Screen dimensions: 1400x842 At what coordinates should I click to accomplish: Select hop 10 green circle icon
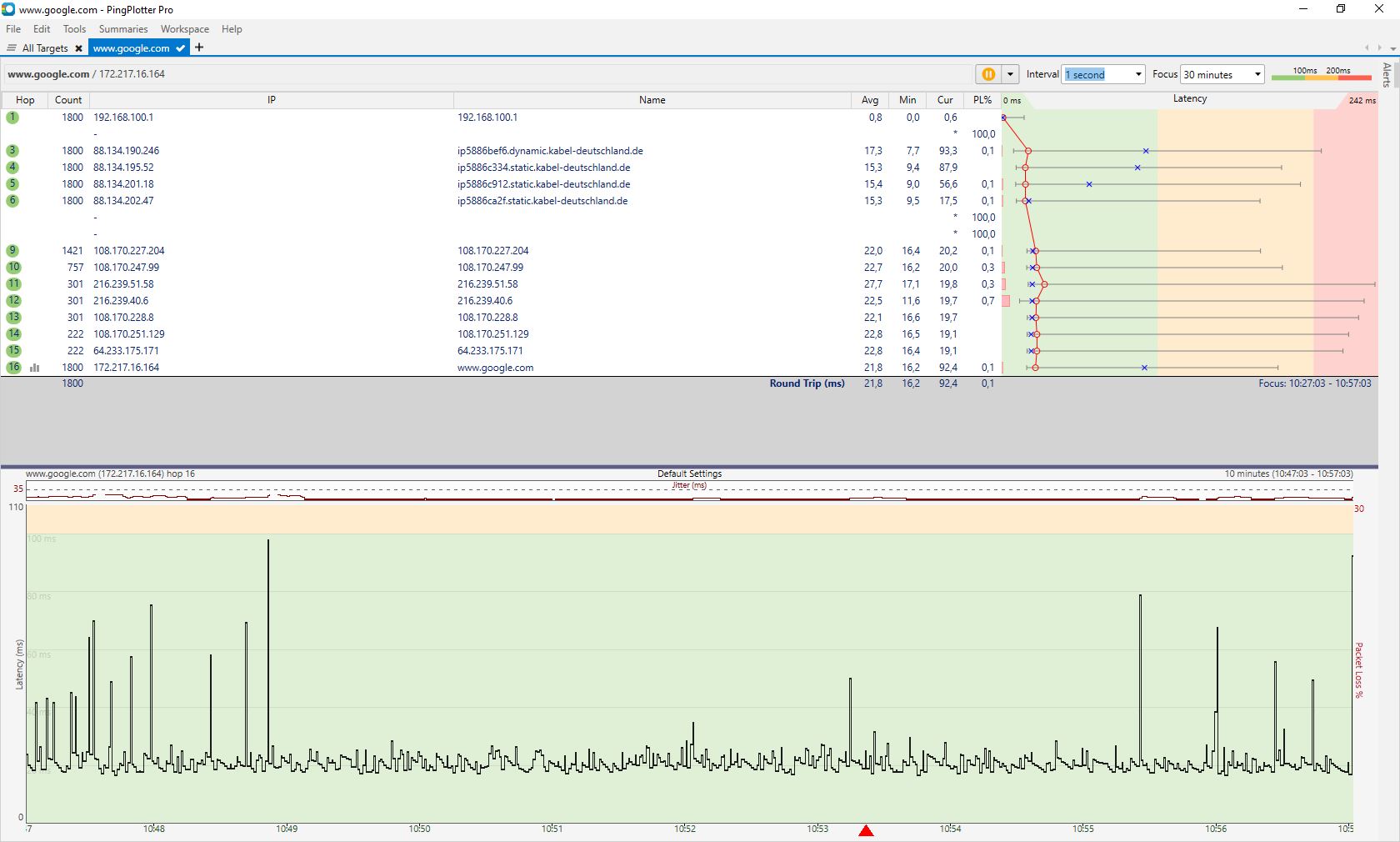[13, 268]
